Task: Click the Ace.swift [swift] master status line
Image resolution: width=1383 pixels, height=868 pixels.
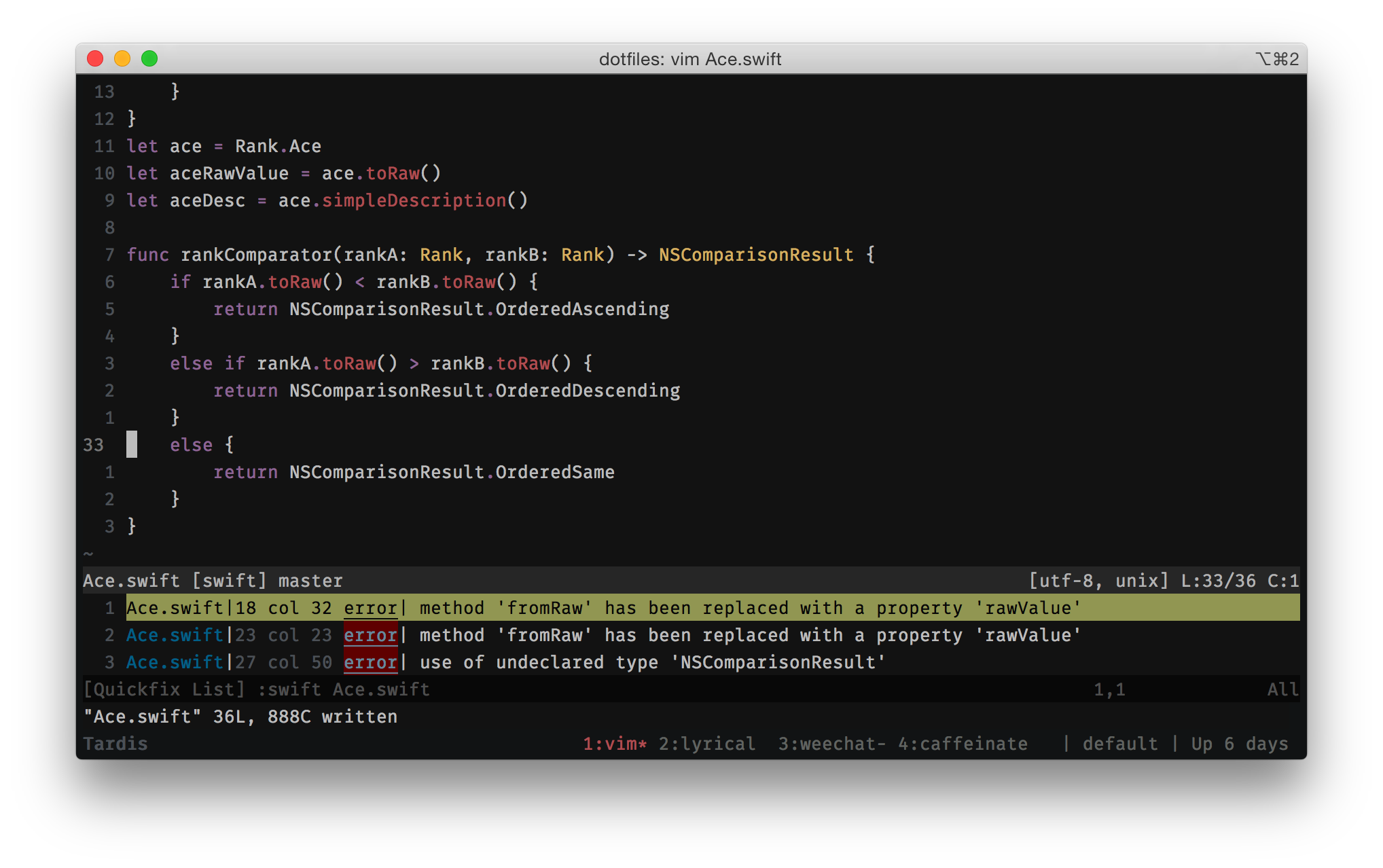Action: [x=212, y=581]
